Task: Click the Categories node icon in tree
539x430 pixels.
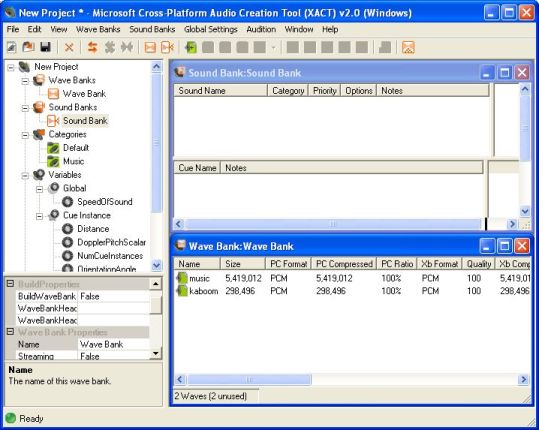Action: 39,134
